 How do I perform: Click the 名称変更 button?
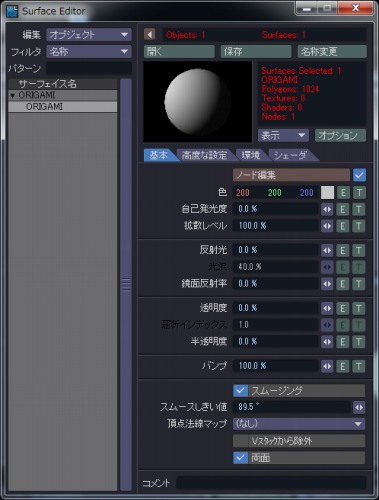tap(332, 52)
